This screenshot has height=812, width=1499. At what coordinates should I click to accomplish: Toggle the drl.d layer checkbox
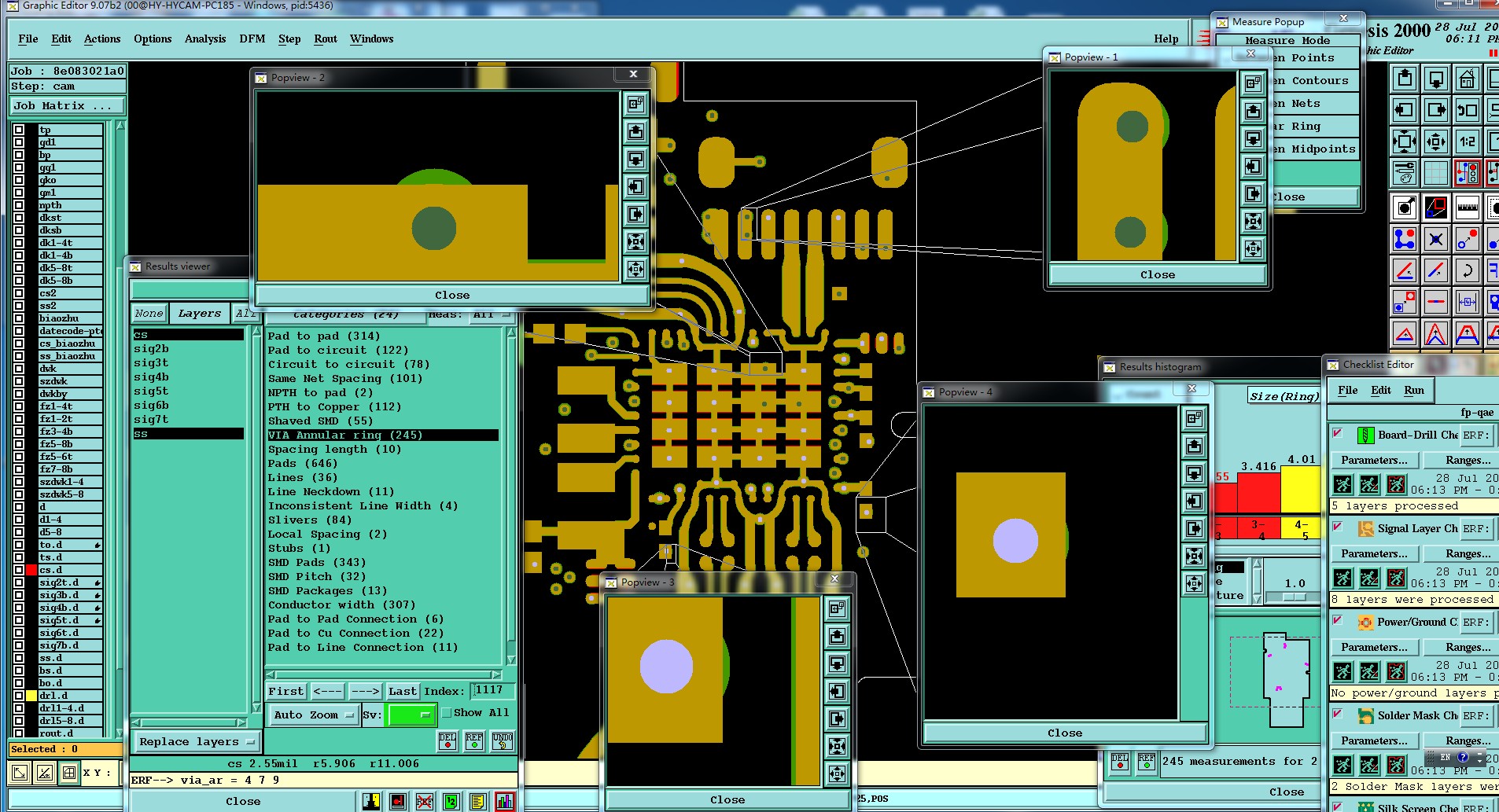pyautogui.click(x=18, y=696)
